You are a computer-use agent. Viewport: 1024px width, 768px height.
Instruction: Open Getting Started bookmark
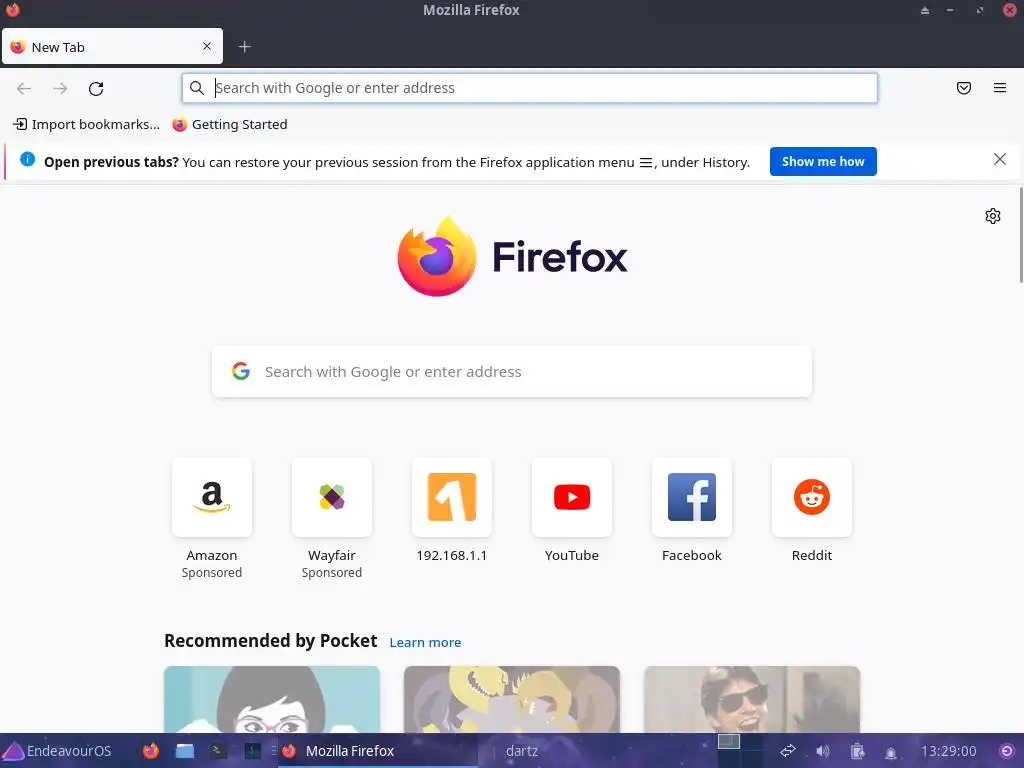pos(230,124)
